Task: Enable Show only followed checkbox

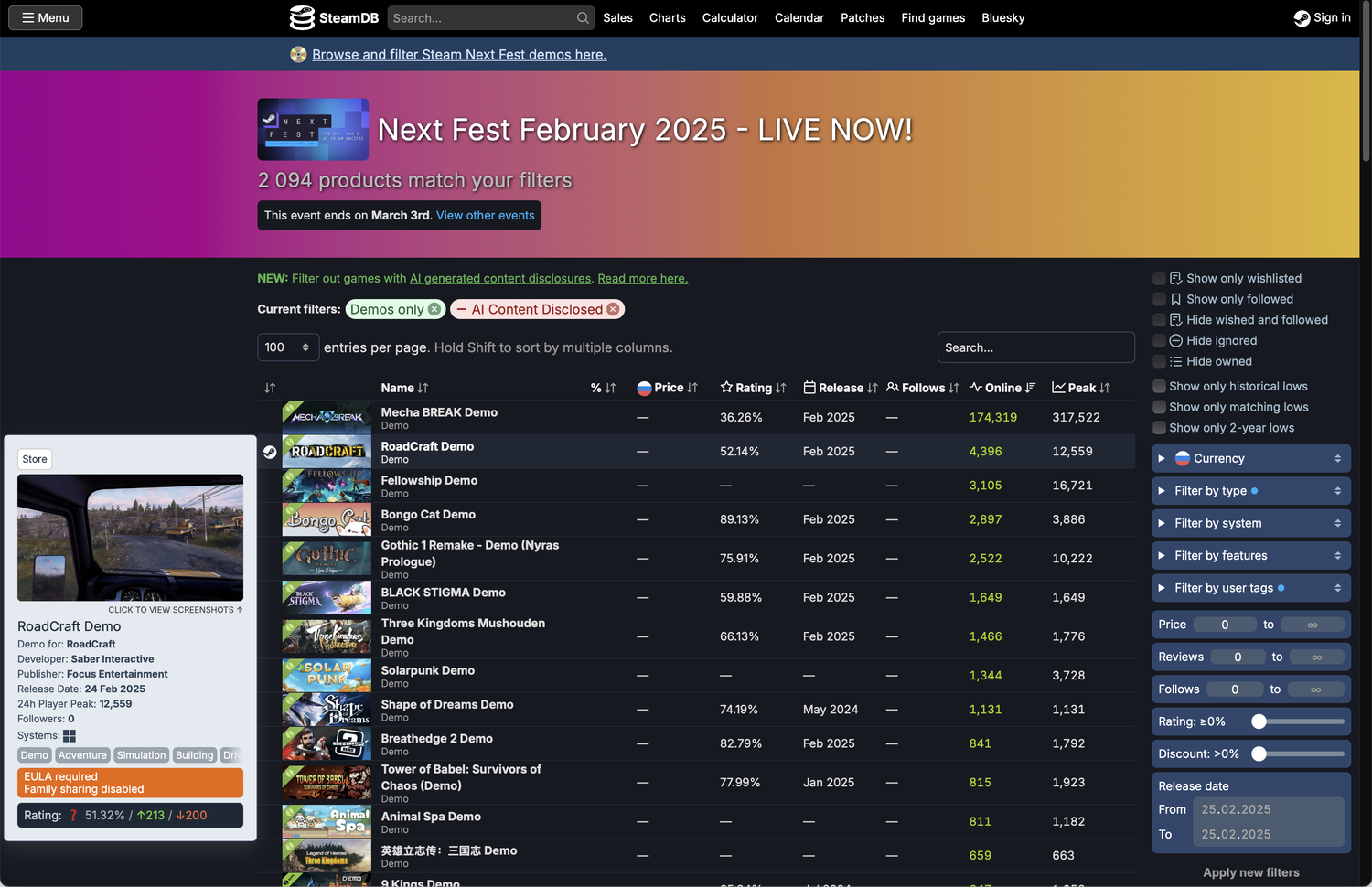Action: coord(1160,299)
